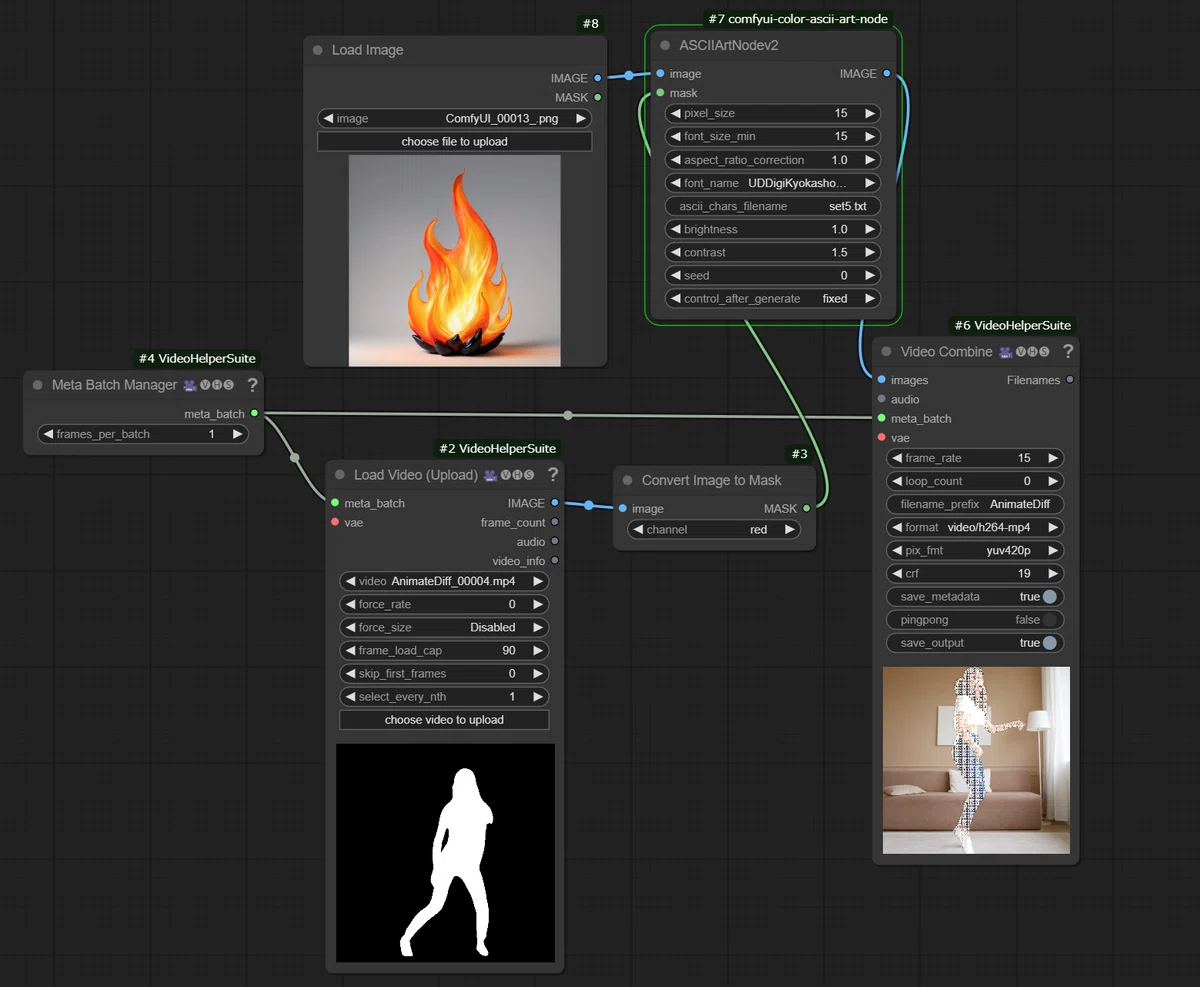1200x987 pixels.
Task: Open help for Meta Batch Manager node
Action: 252,385
